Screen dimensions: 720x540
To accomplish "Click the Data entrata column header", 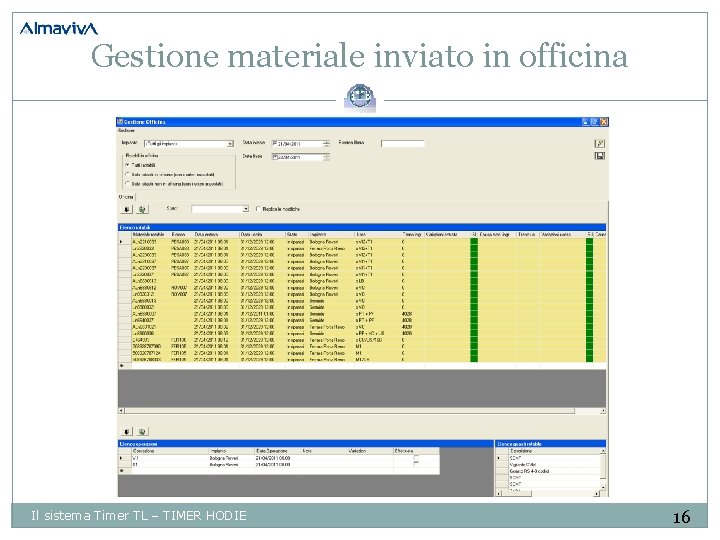I will tap(216, 235).
